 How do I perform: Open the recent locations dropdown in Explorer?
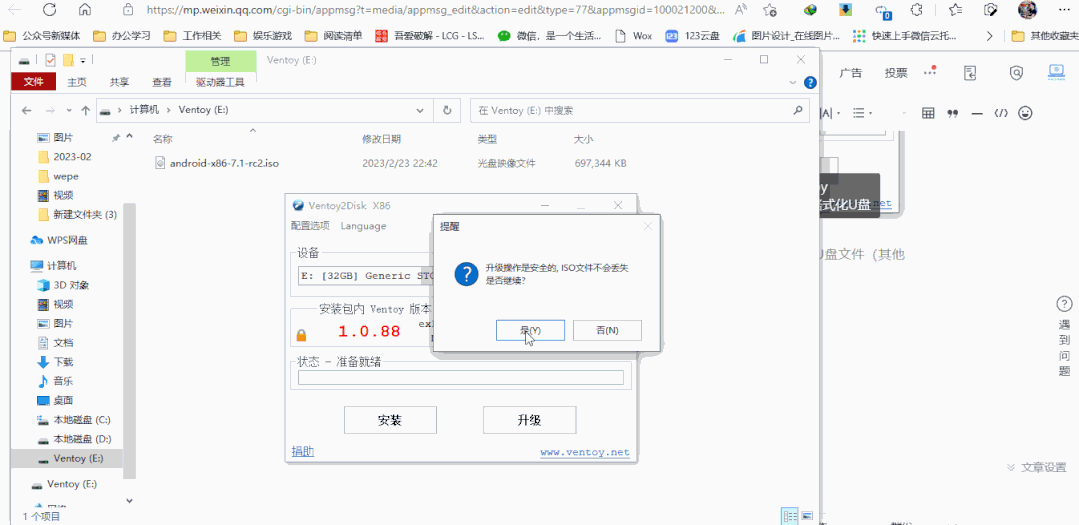click(69, 110)
